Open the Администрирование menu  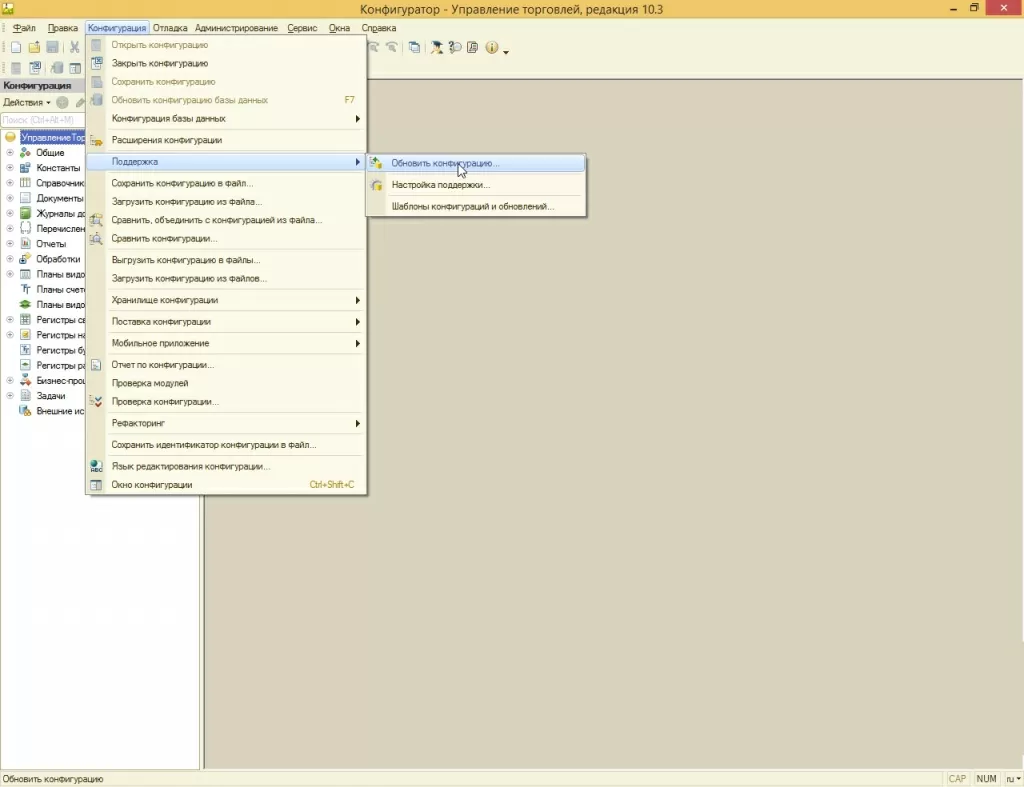click(236, 28)
